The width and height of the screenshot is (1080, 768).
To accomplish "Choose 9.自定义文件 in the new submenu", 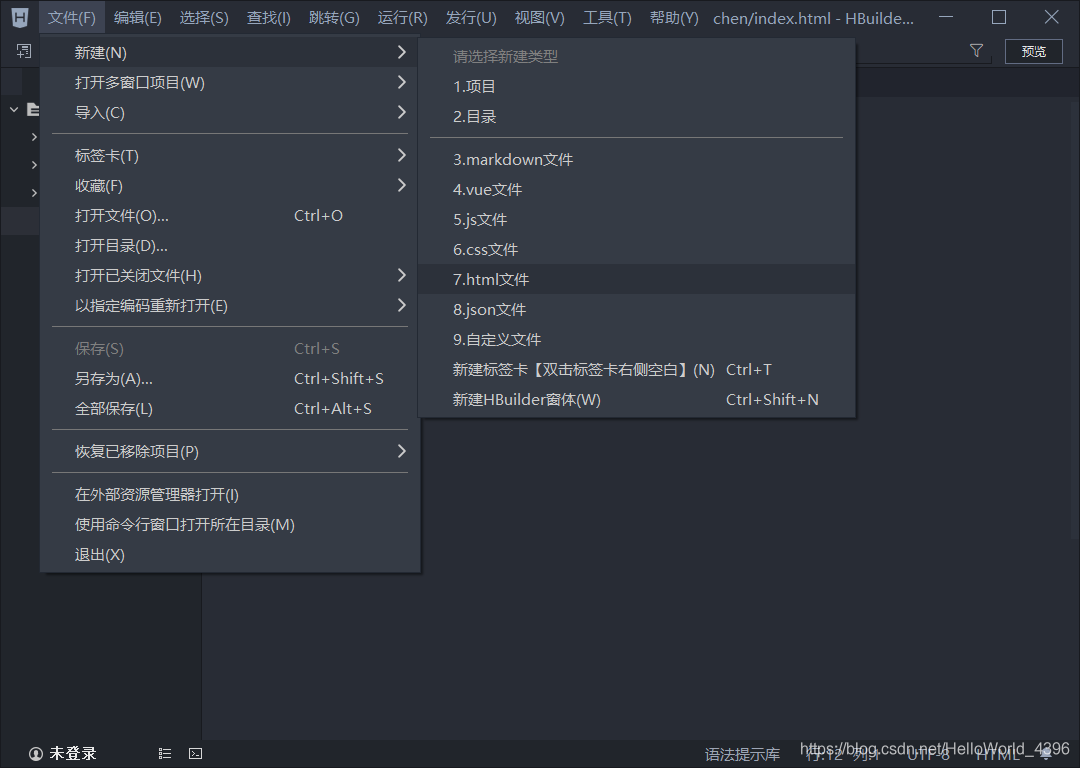I will pos(636,340).
